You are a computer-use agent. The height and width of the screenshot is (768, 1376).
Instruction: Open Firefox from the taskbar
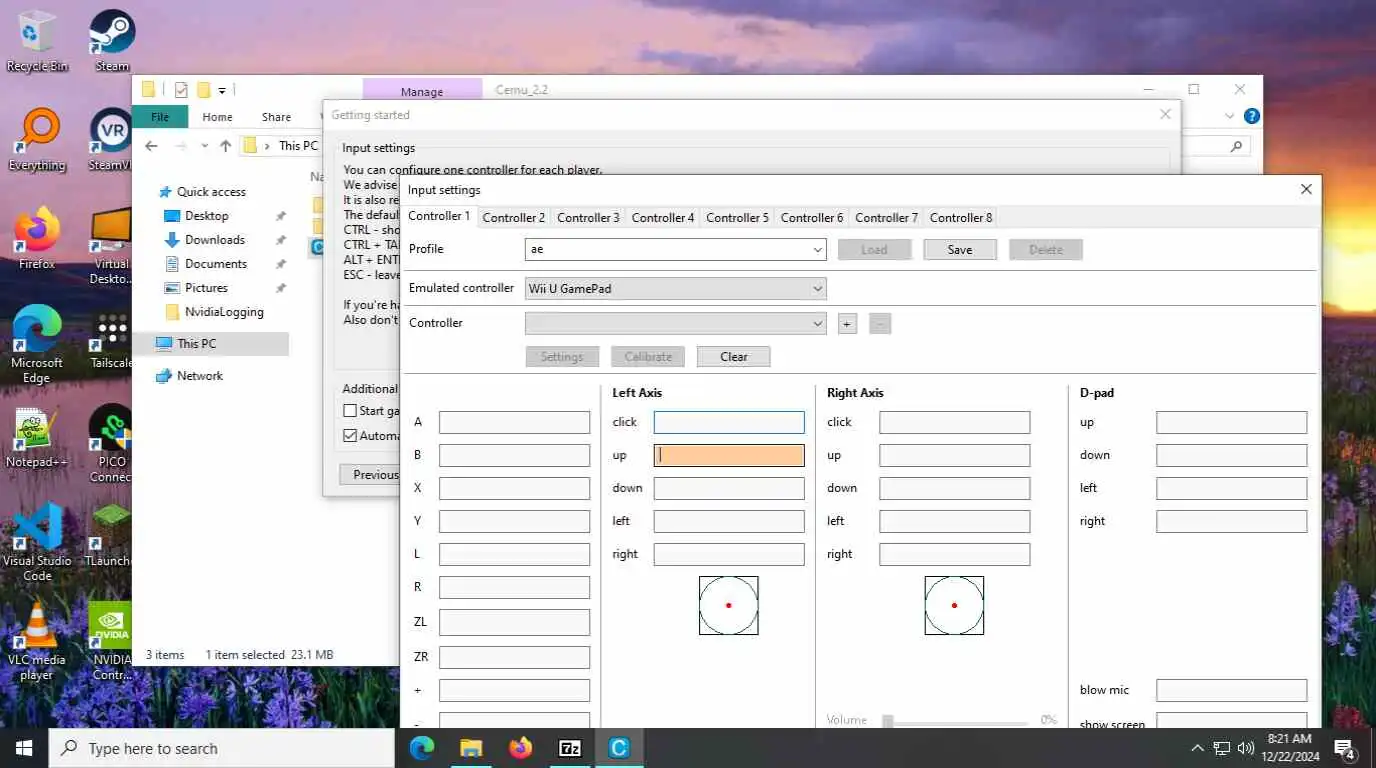tap(520, 748)
